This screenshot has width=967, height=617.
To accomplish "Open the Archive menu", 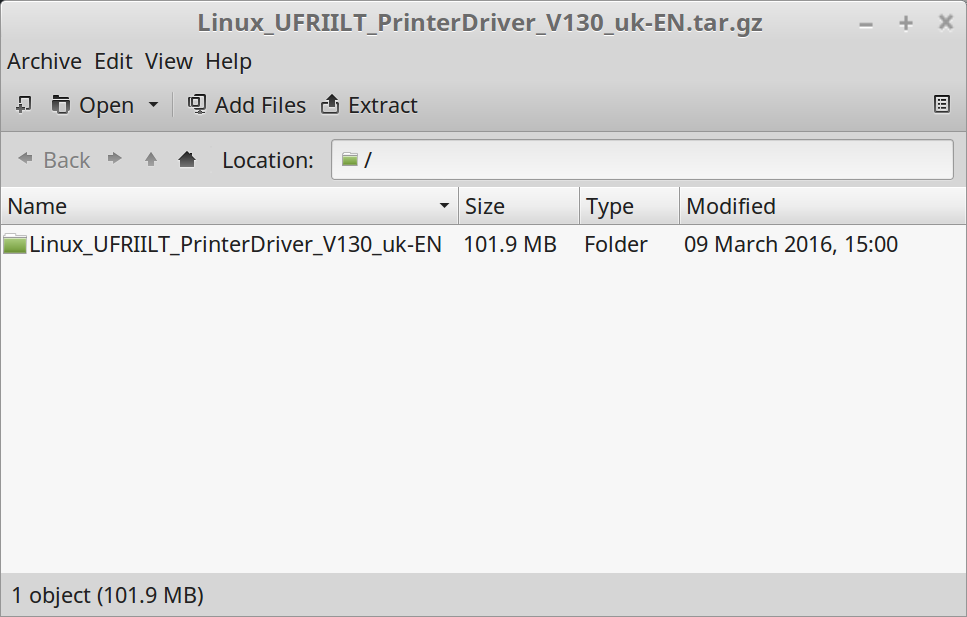I will (44, 62).
